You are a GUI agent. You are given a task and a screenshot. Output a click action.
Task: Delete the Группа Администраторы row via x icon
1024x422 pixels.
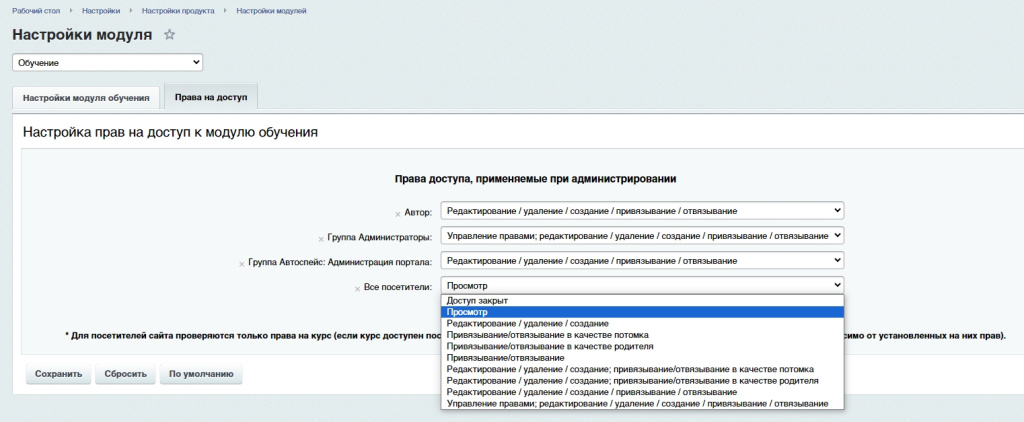click(321, 239)
